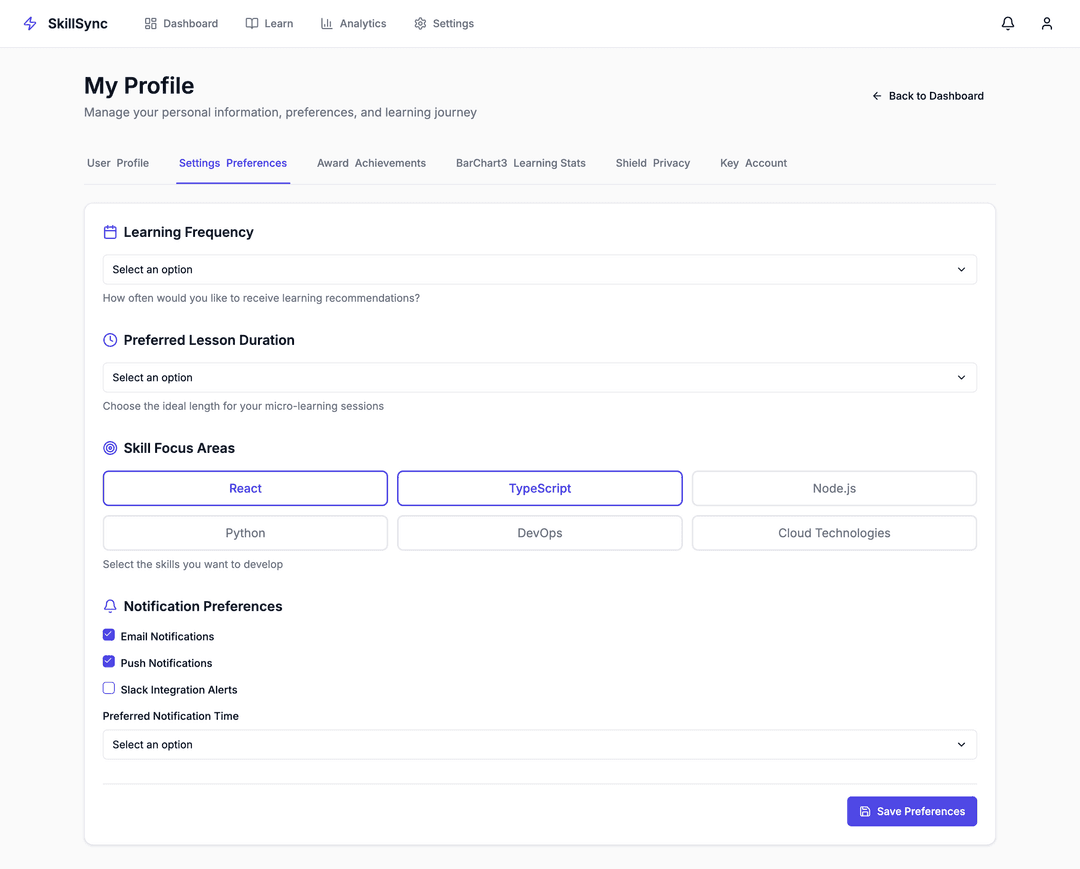This screenshot has width=1080, height=869.
Task: Click the SkillSync lightning bolt logo
Action: (30, 23)
